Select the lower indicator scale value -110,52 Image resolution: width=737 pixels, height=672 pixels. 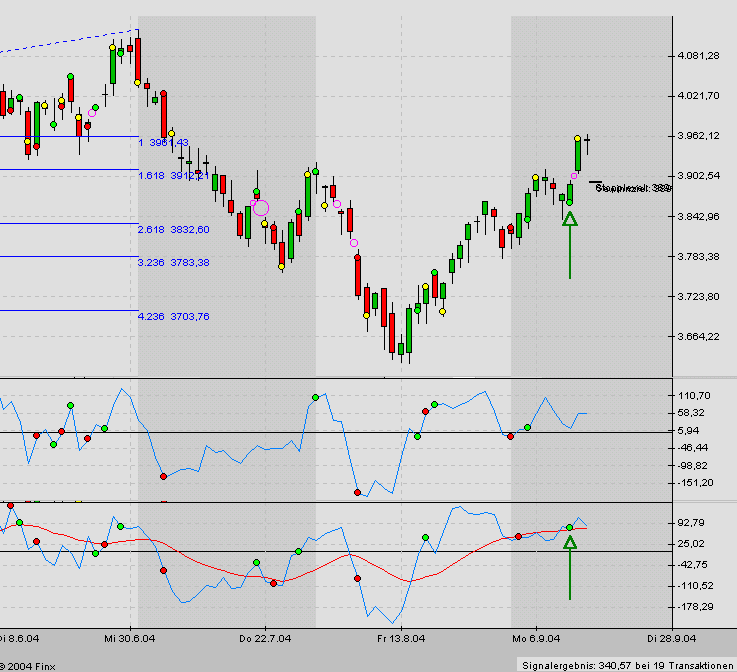pos(696,586)
